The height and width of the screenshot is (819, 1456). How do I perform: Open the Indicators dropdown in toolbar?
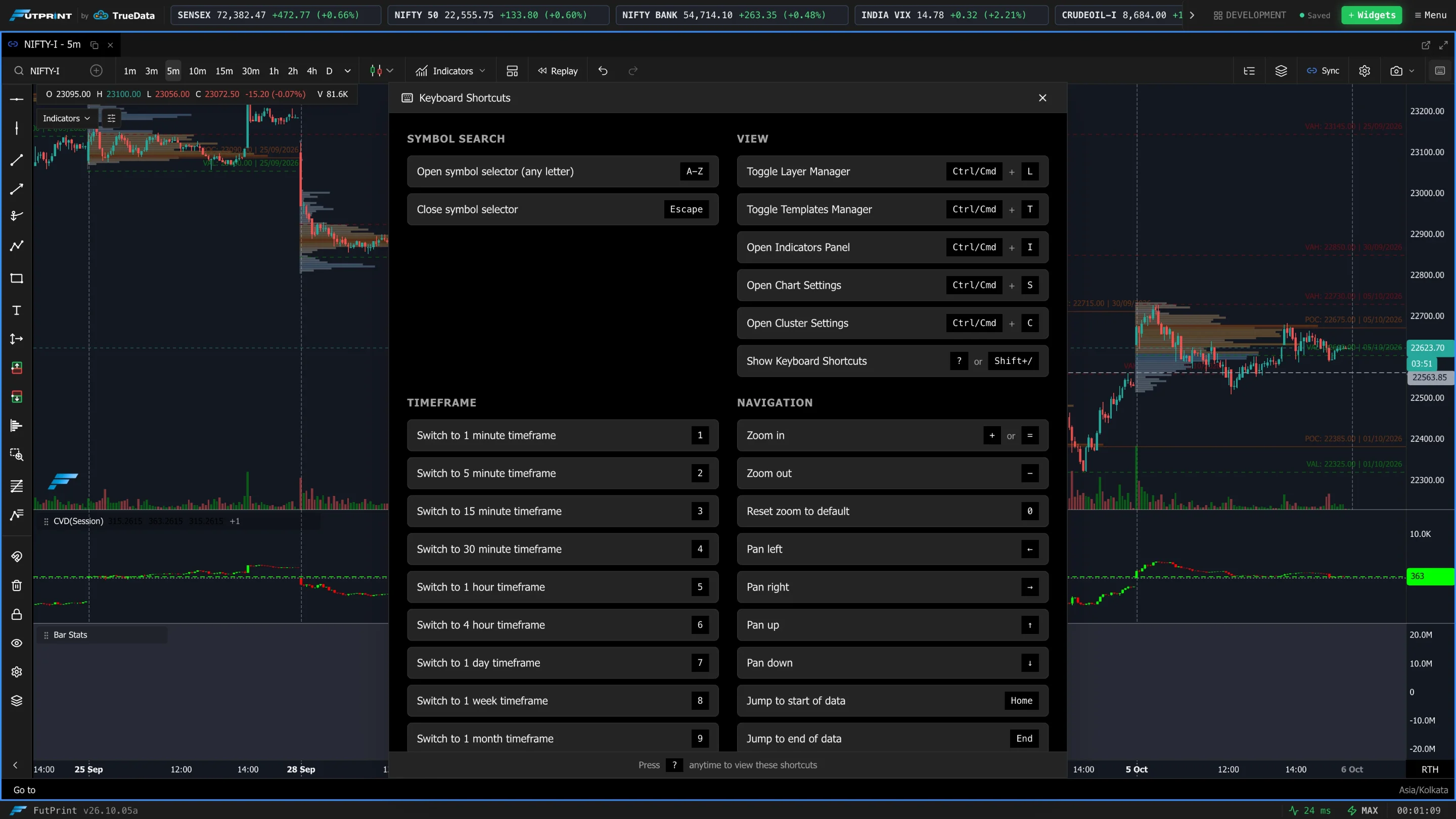click(451, 71)
